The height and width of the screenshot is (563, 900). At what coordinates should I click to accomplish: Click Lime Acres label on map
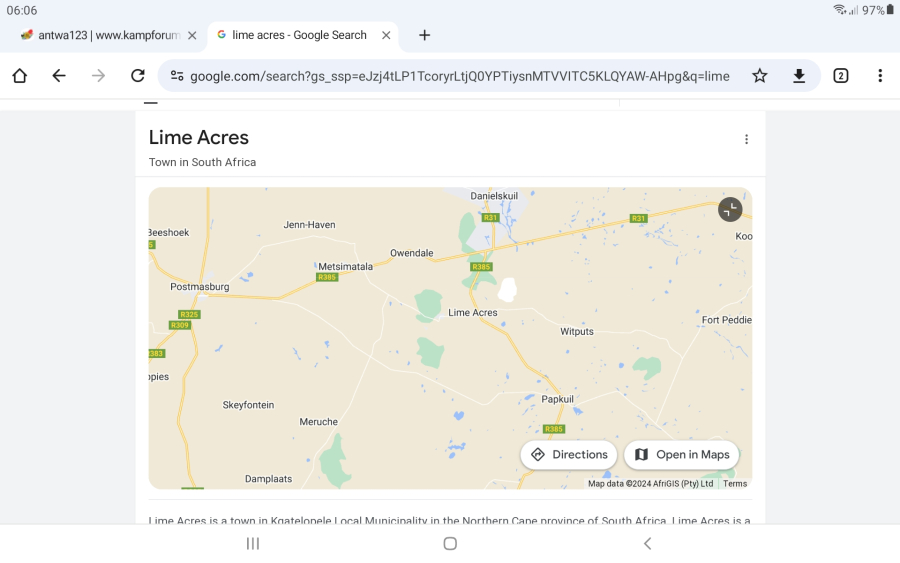pos(473,313)
